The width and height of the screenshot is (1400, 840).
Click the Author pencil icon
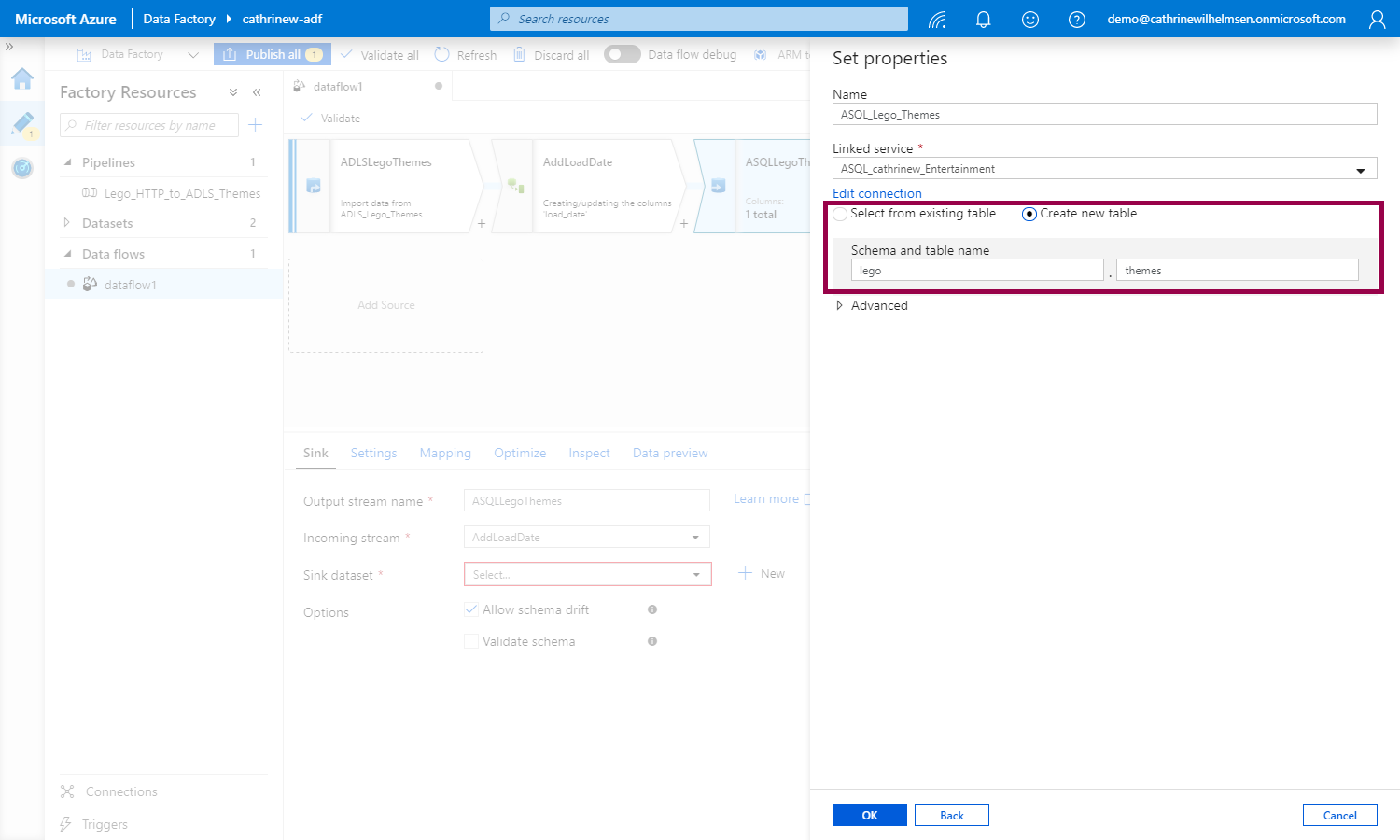pos(22,123)
